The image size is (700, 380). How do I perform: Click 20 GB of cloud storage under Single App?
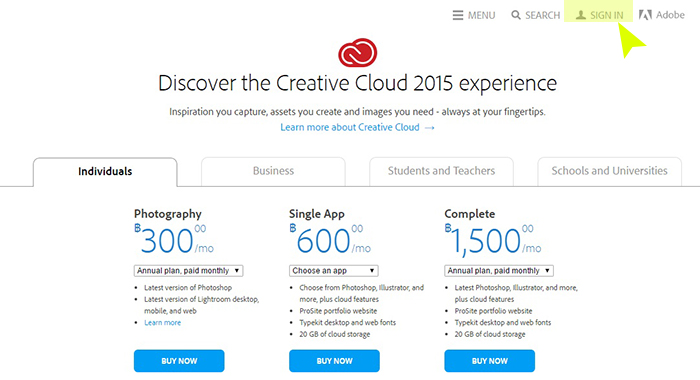click(x=334, y=334)
